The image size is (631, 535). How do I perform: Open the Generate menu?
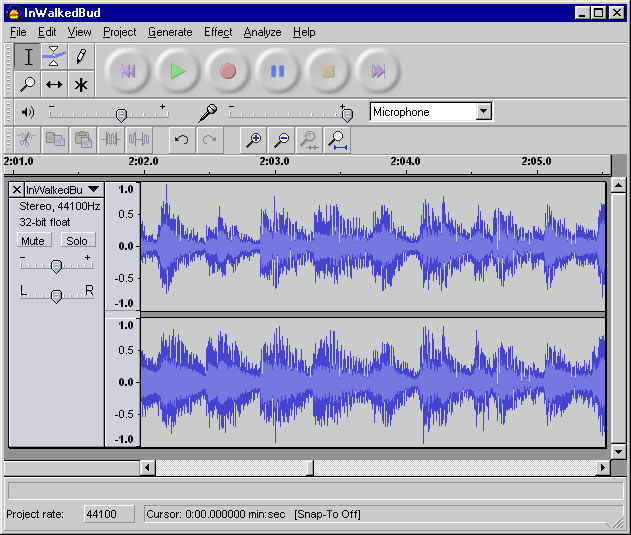(x=170, y=32)
